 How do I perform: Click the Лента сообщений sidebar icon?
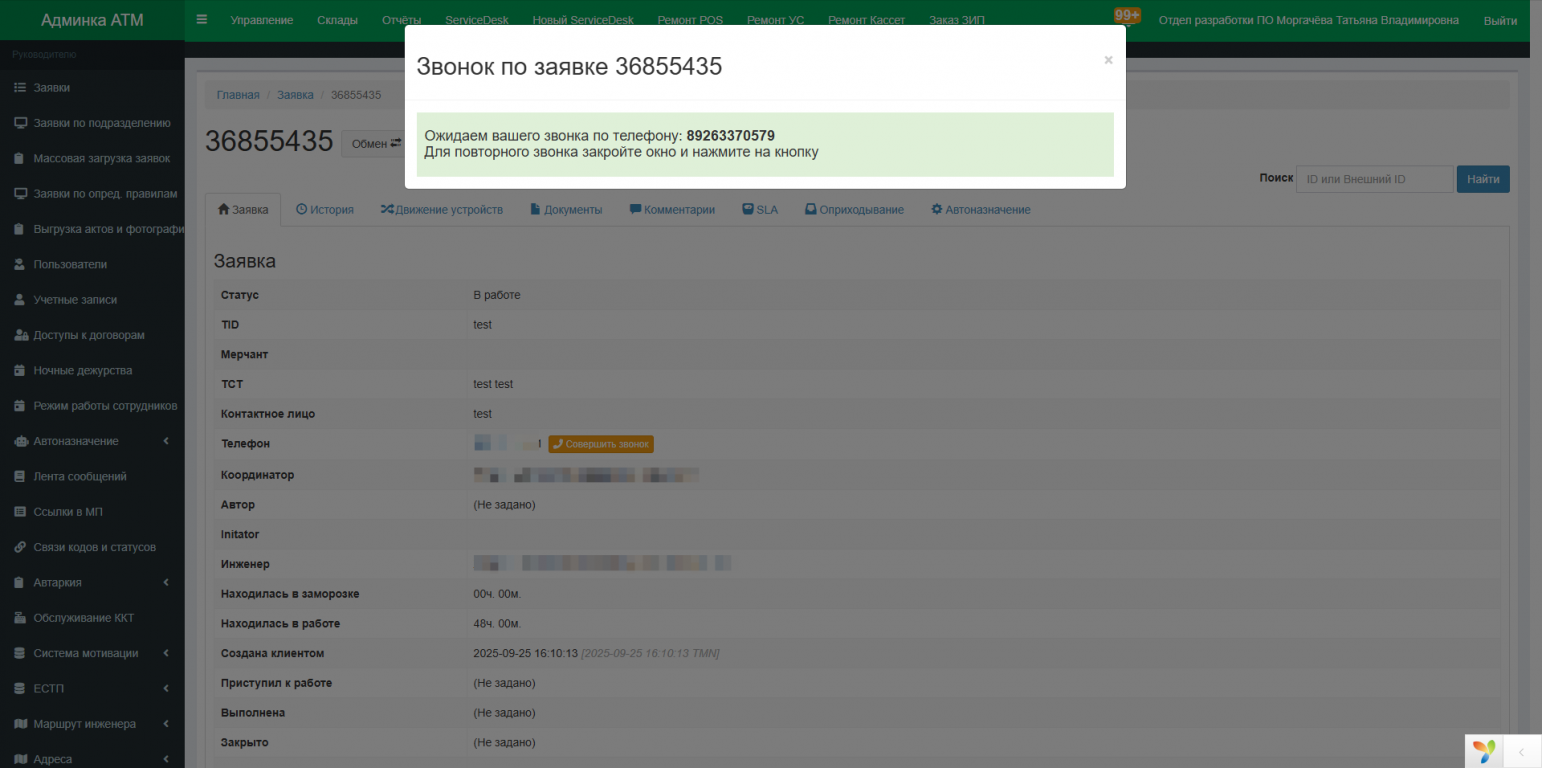(x=19, y=477)
